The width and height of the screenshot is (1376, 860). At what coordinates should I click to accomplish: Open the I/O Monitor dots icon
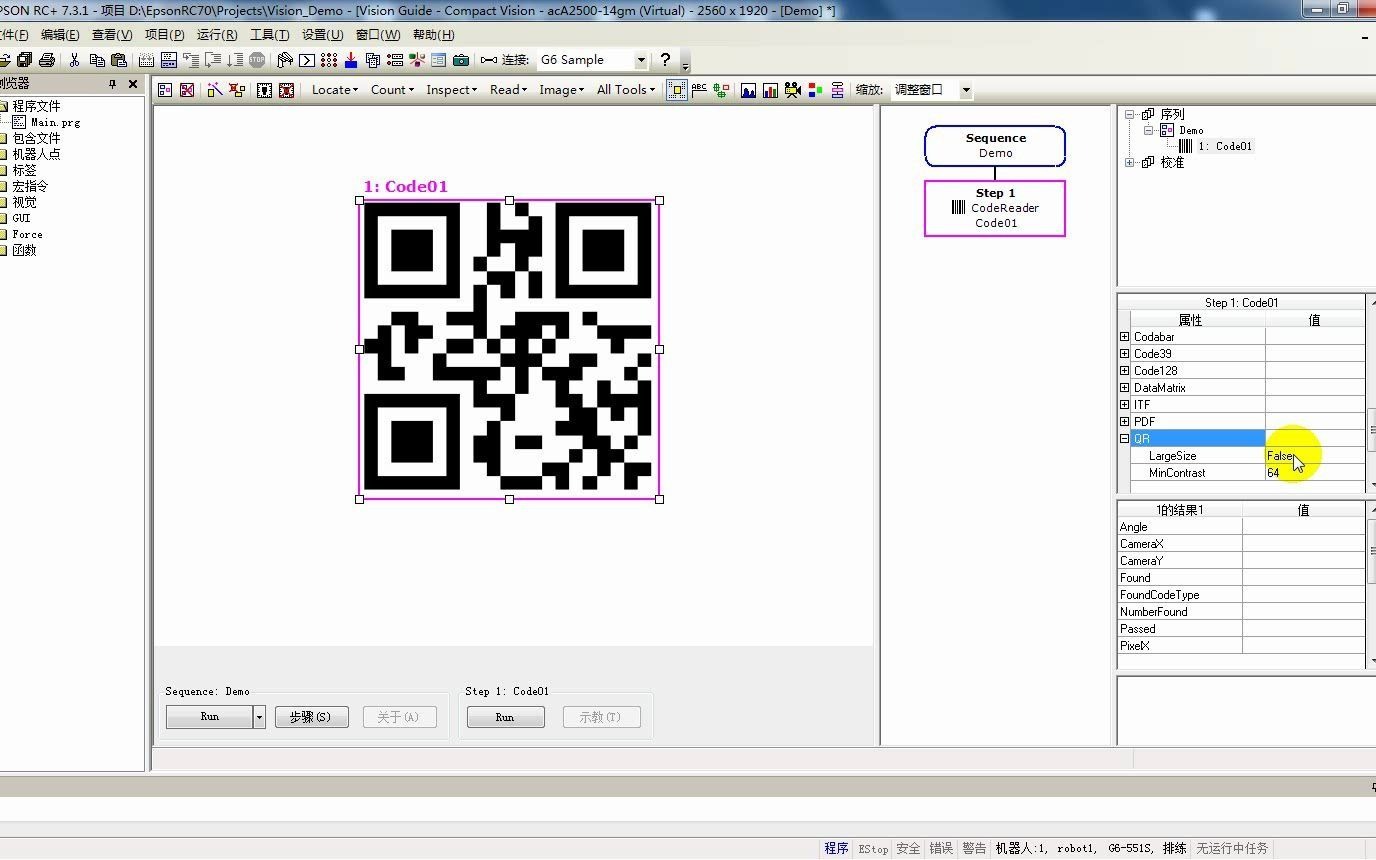pyautogui.click(x=329, y=60)
